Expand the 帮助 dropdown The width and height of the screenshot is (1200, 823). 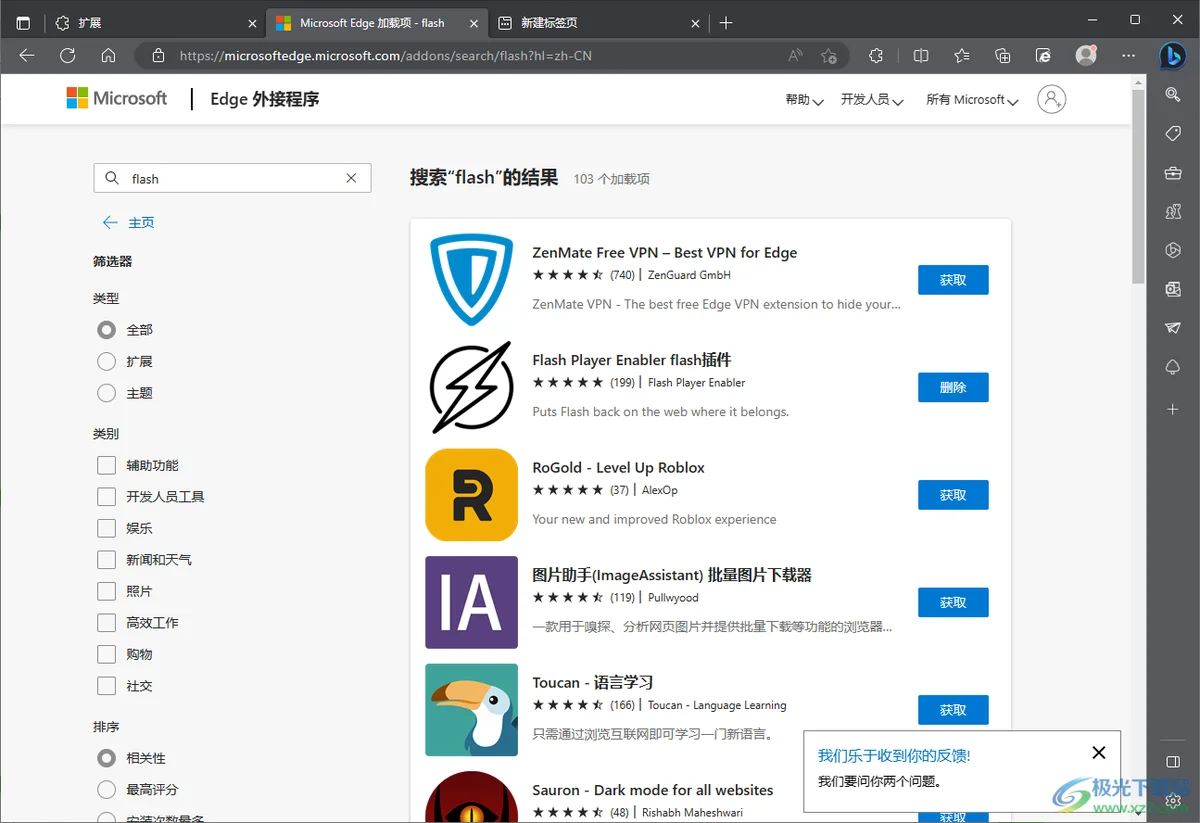coord(804,100)
